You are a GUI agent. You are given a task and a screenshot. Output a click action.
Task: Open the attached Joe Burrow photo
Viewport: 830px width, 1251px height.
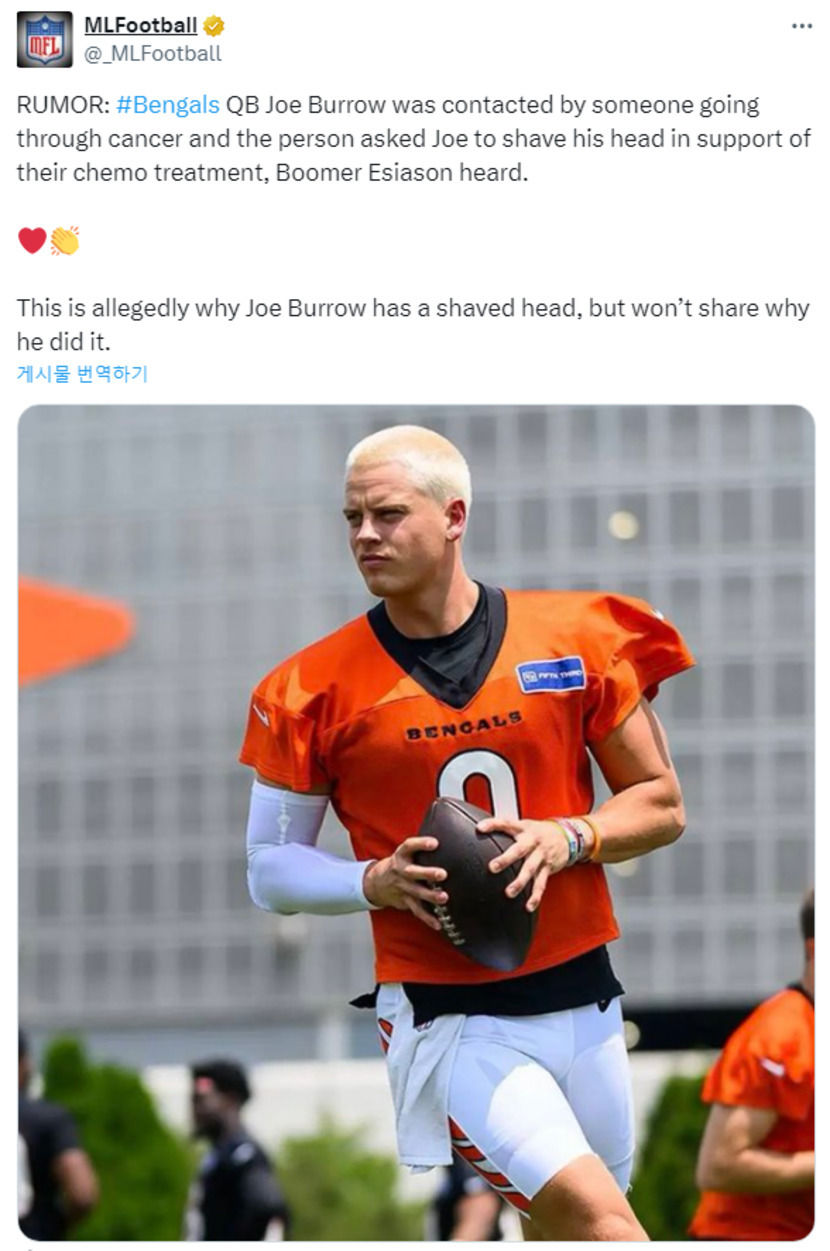coord(416,822)
